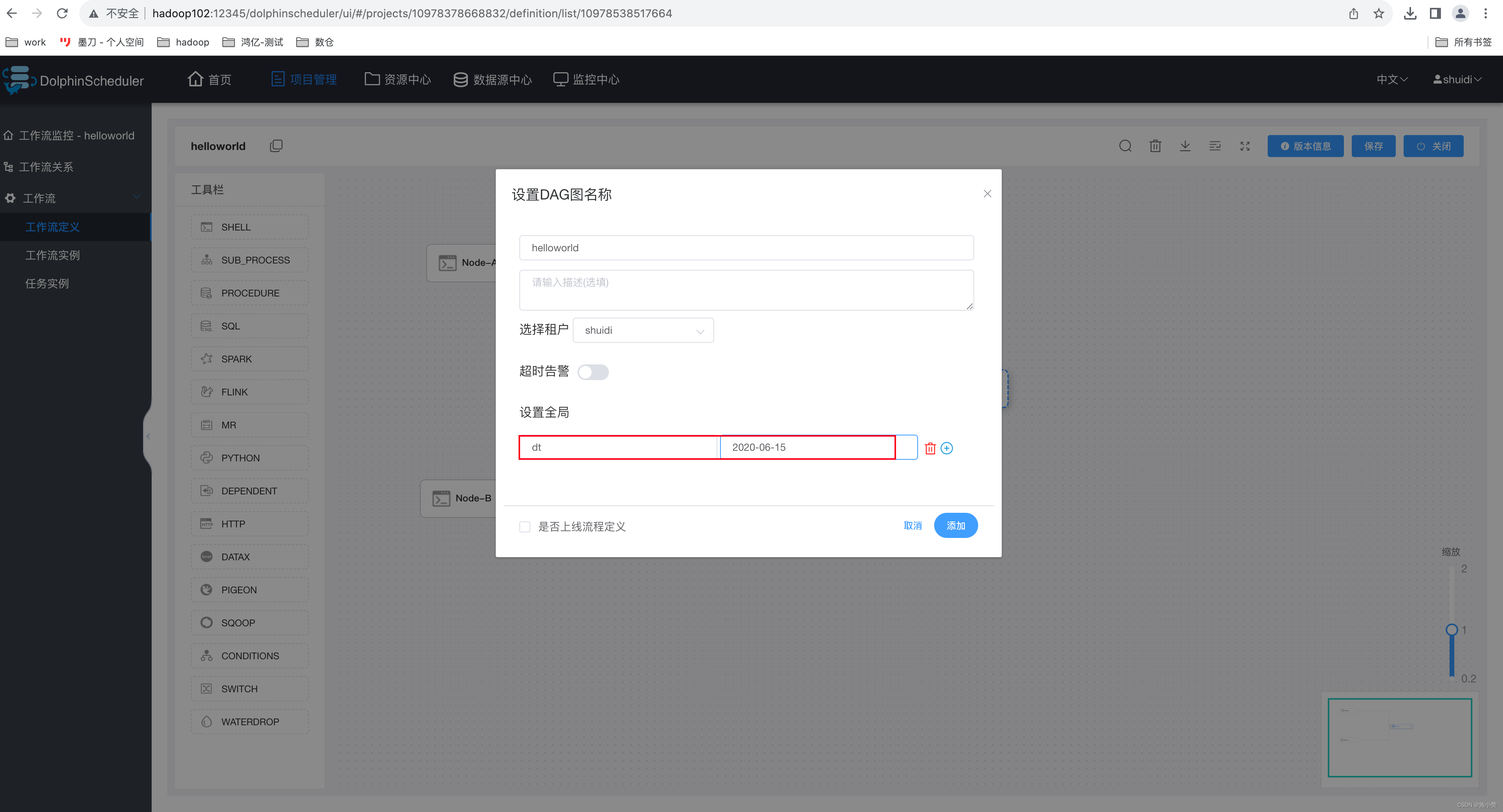
Task: Toggle the timeout alarm switch
Action: point(593,372)
